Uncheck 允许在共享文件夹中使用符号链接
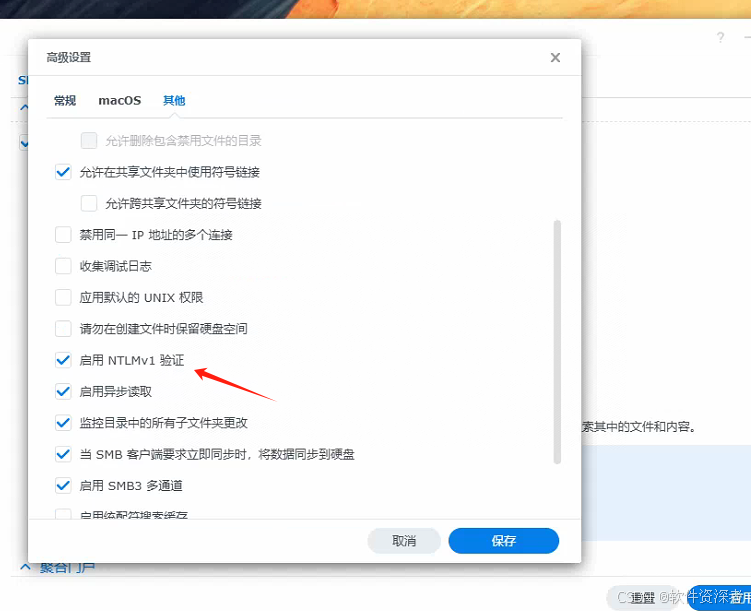The image size is (751, 611). (63, 172)
